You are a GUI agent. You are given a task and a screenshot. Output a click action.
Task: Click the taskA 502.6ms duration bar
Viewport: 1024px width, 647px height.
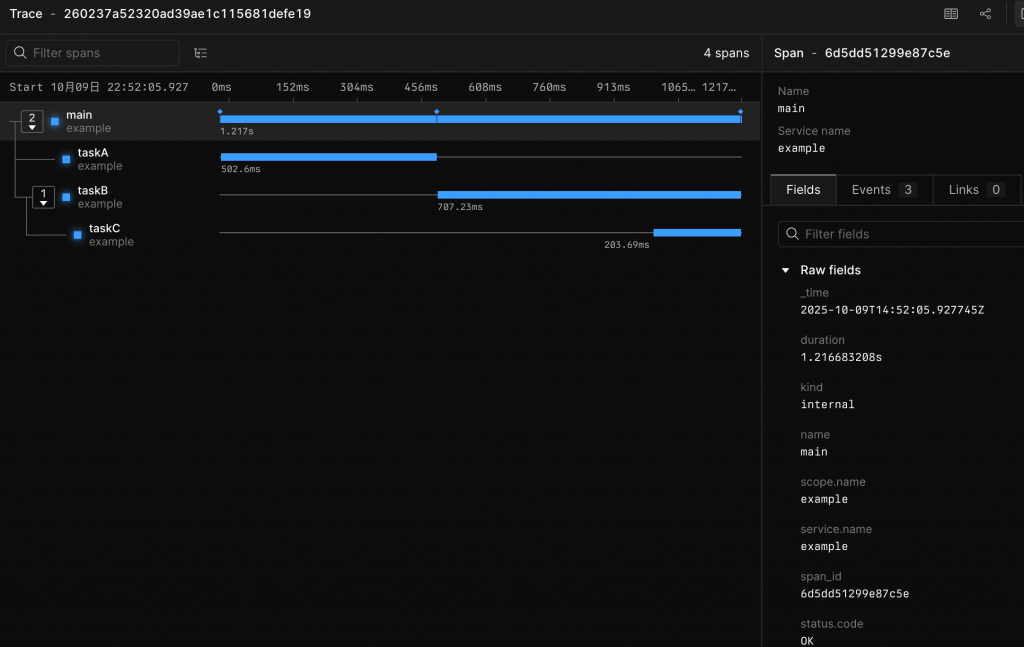[x=328, y=157]
